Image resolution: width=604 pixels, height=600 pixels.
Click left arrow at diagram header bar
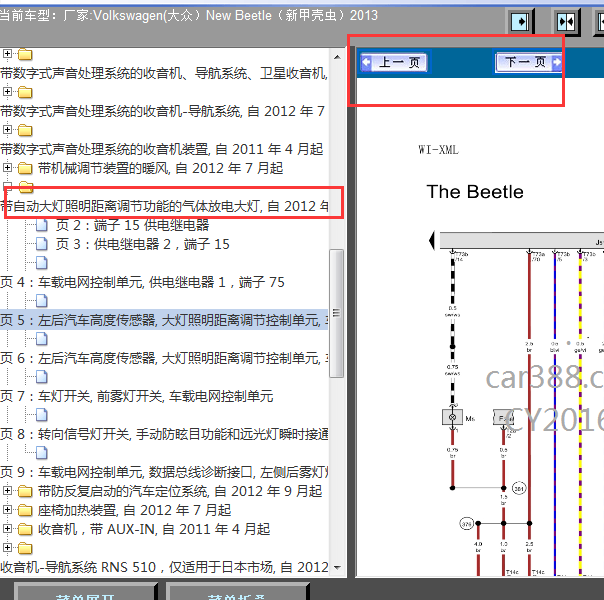tap(433, 241)
